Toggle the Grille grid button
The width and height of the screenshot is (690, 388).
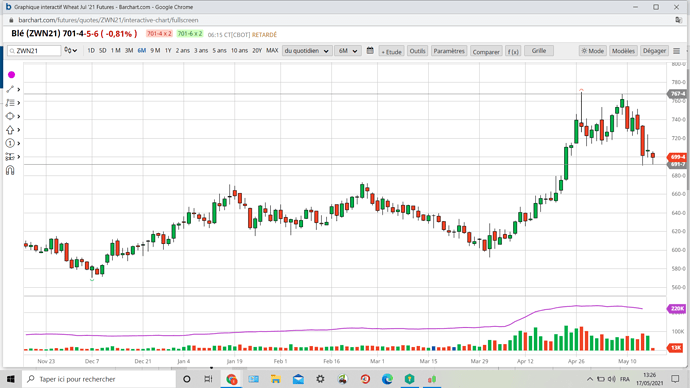pyautogui.click(x=539, y=51)
